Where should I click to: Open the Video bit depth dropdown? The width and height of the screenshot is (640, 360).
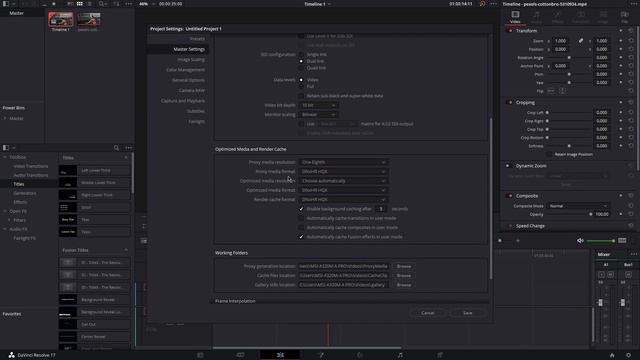[x=318, y=105]
